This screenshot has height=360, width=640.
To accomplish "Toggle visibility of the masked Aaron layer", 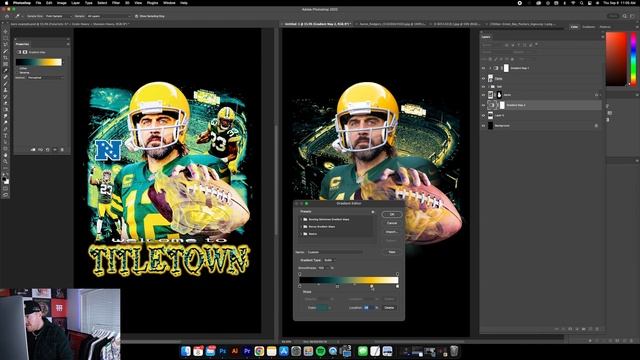I will click(x=483, y=95).
